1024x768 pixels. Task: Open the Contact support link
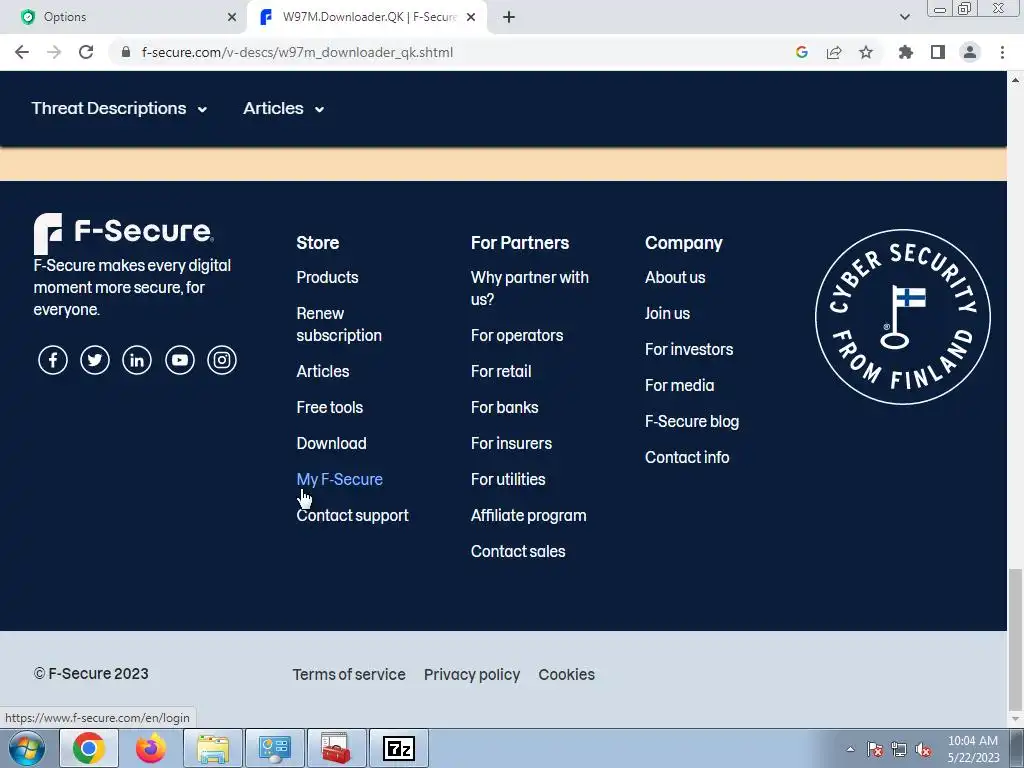(353, 515)
